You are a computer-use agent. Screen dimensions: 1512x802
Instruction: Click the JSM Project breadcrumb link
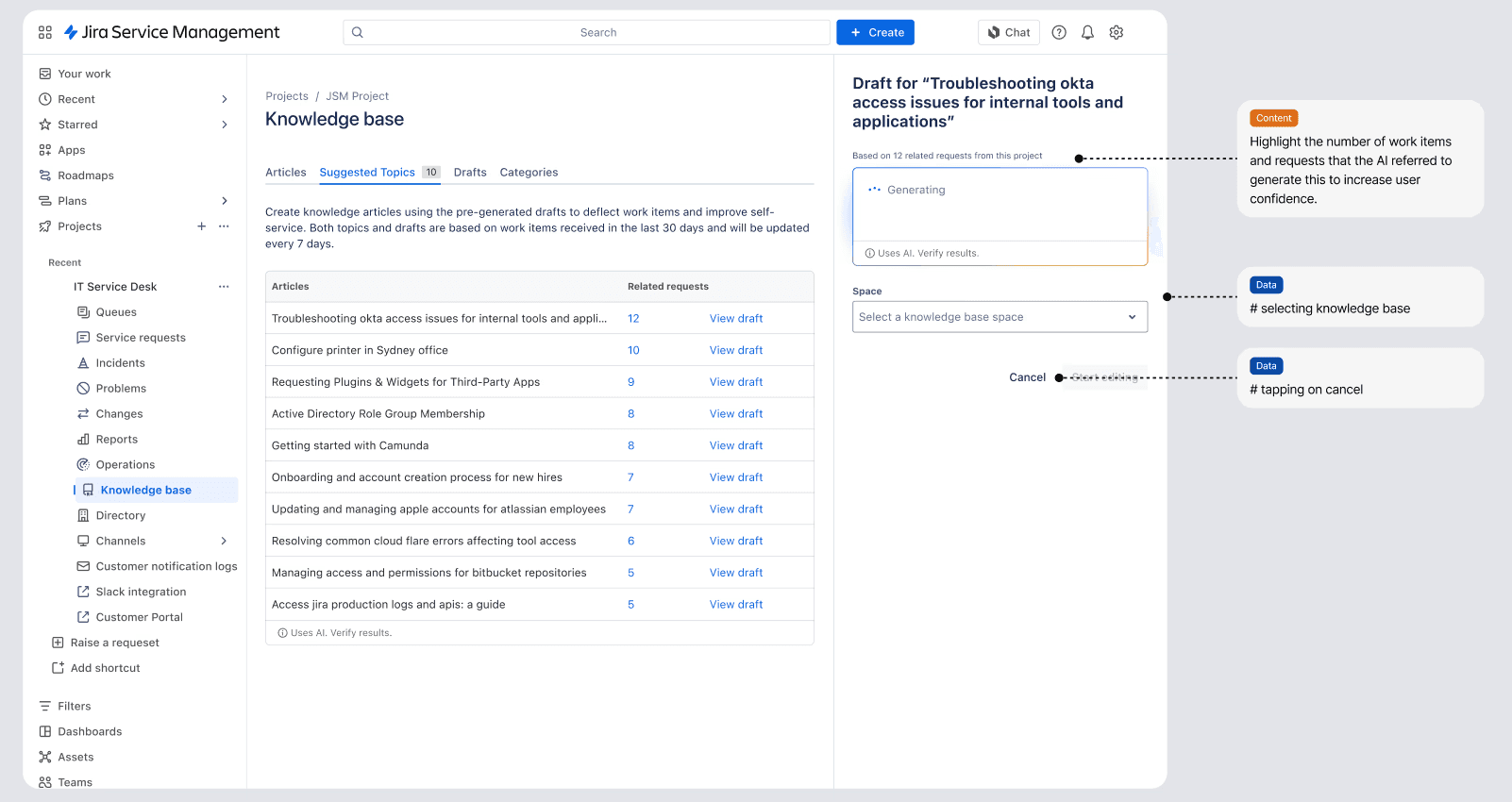357,96
